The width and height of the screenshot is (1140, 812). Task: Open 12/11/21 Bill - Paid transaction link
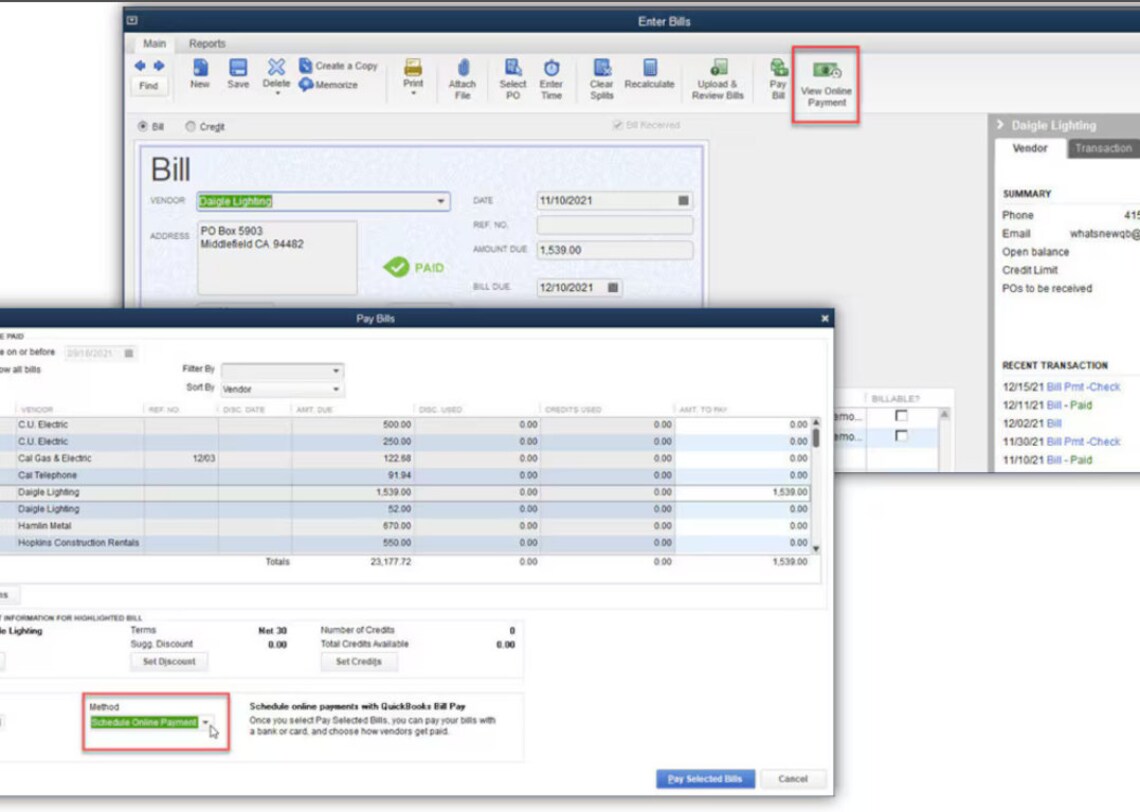(x=1069, y=406)
